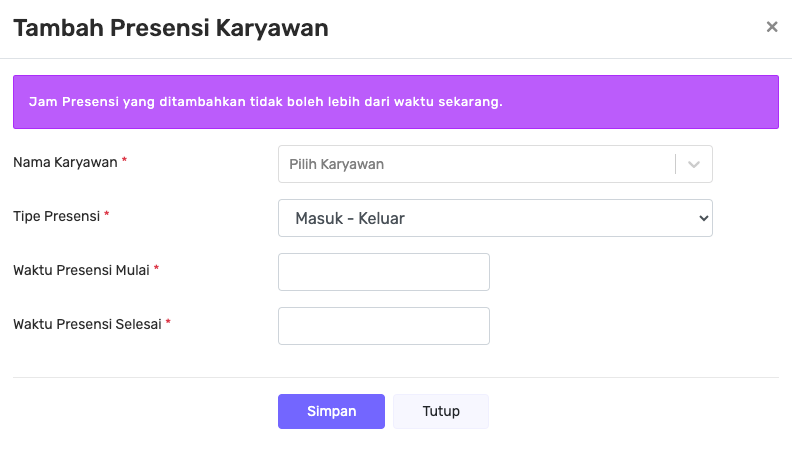Close the dialog with the X icon
Screen dimensions: 792x453
click(x=771, y=28)
